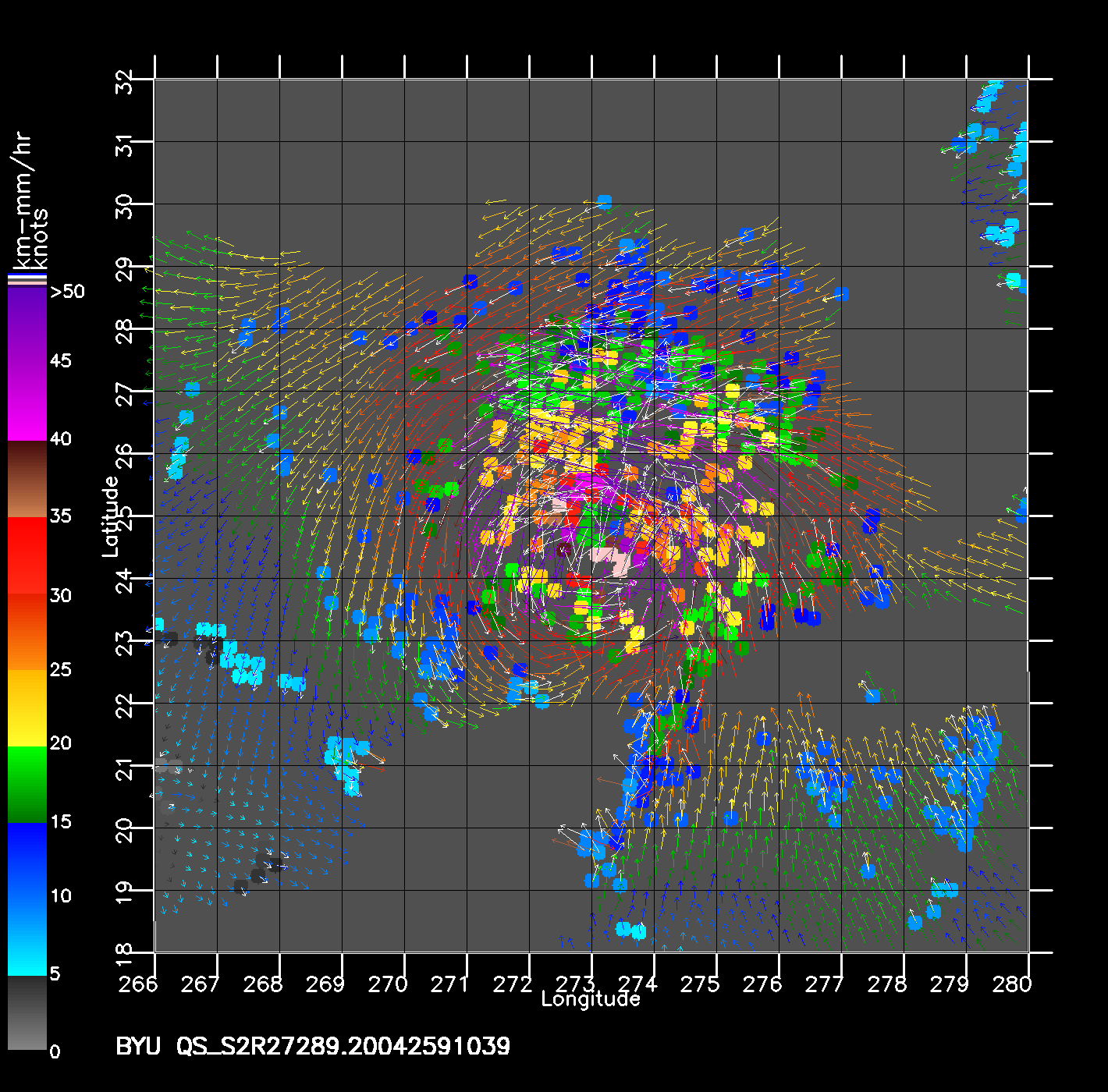
Task: Click the '35' color scale label
Action: pyautogui.click(x=61, y=516)
